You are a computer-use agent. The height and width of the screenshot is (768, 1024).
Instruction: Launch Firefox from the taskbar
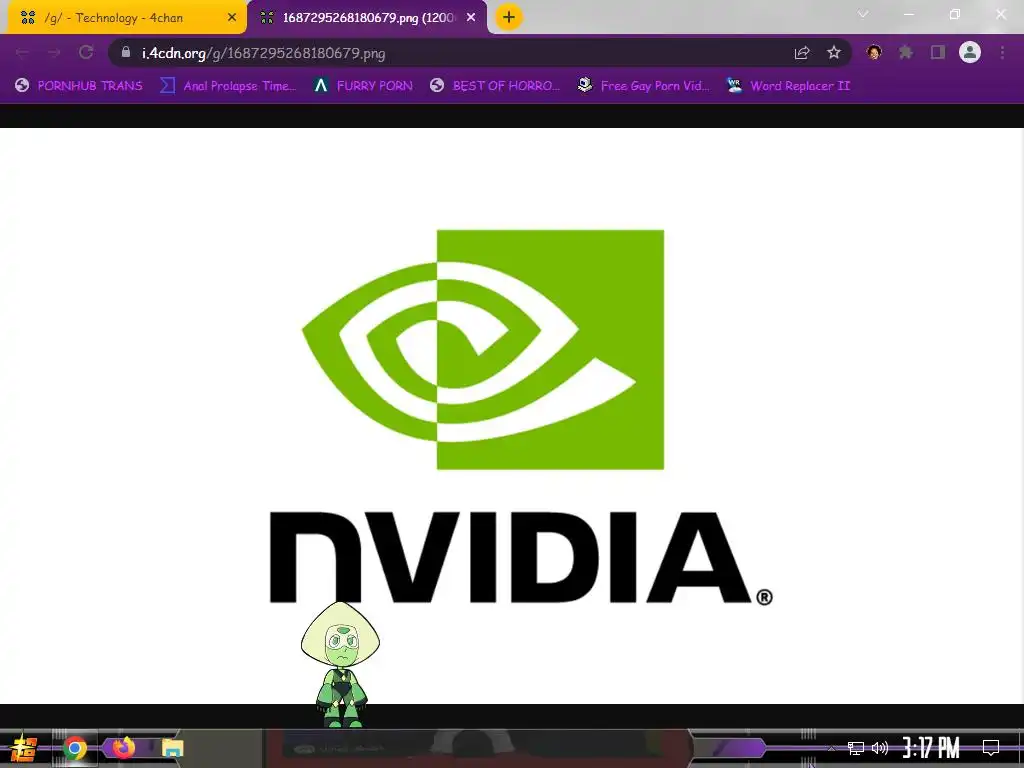(123, 746)
